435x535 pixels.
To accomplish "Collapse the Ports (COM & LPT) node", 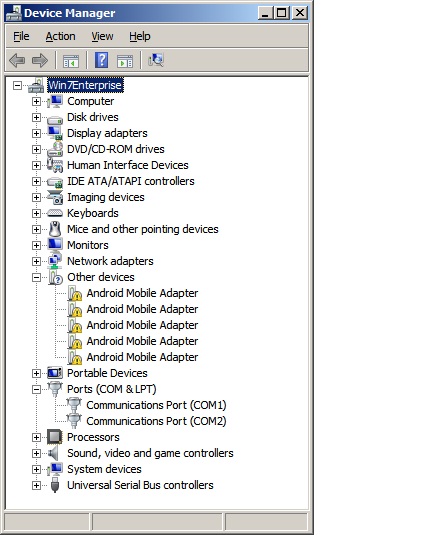I will point(36,389).
